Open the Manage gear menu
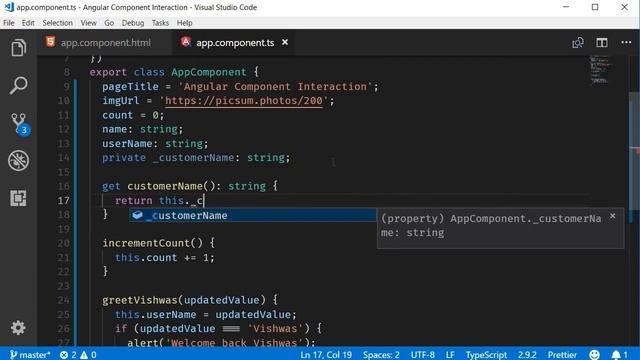640x360 pixels. (18, 328)
